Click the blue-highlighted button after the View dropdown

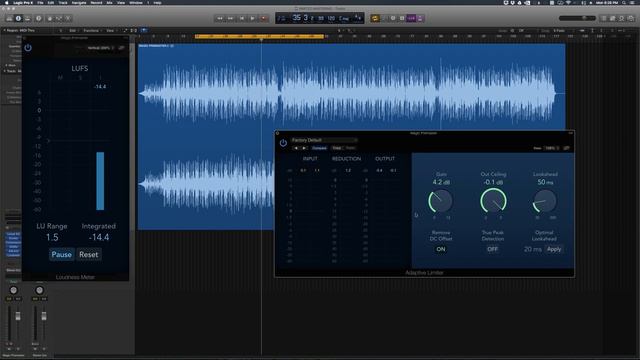tap(144, 30)
